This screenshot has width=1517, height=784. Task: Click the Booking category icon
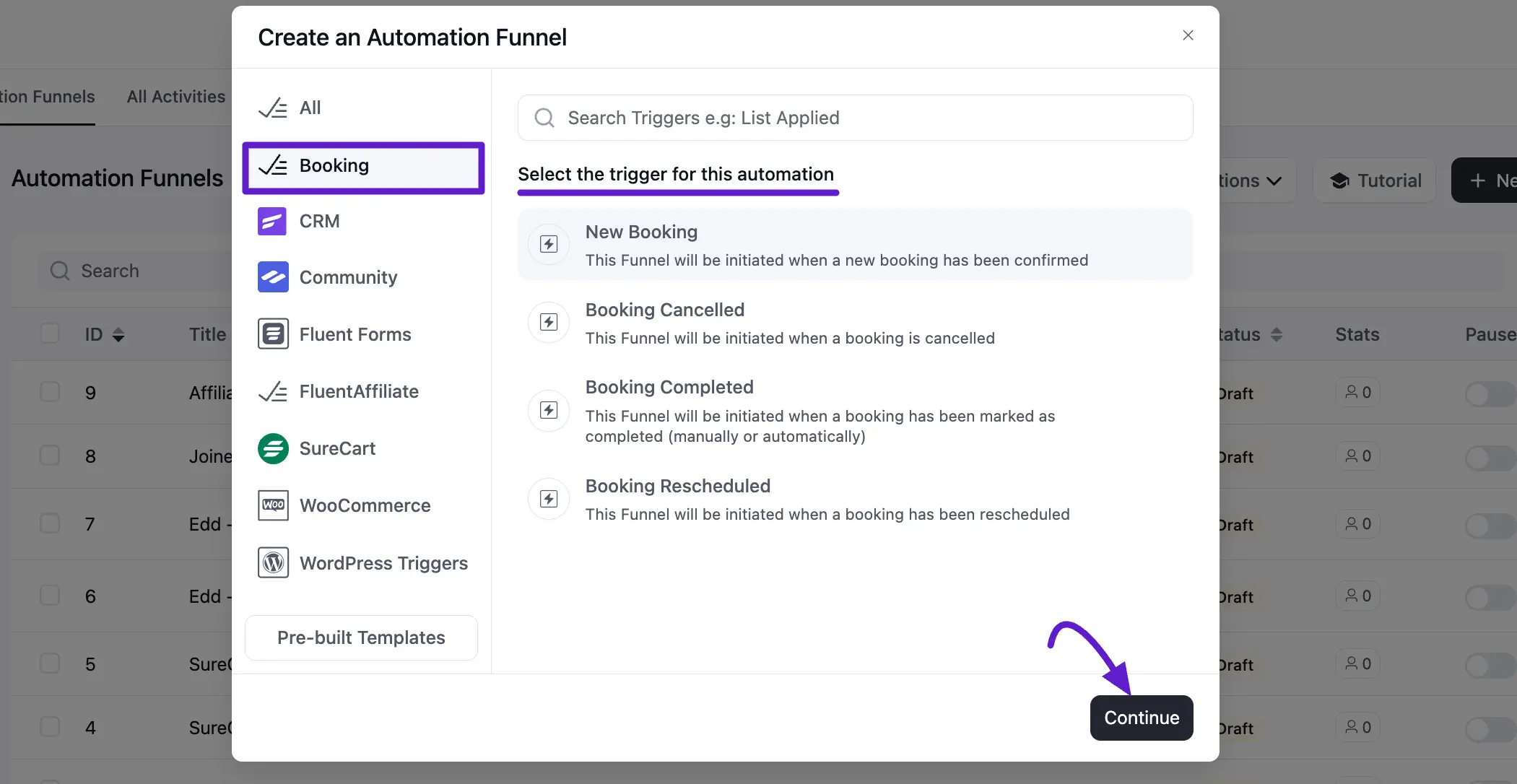point(273,165)
